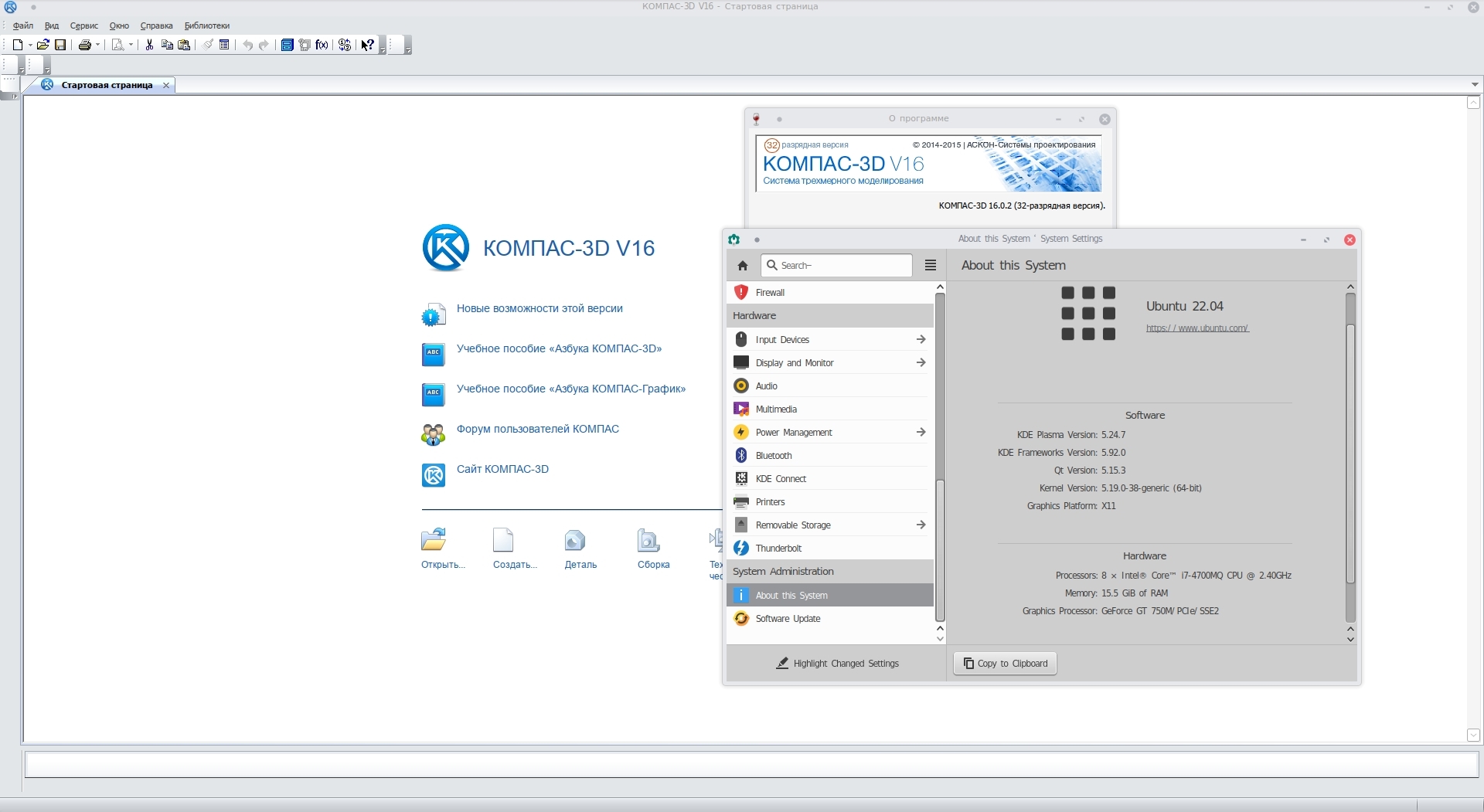This screenshot has height=812, width=1484.
Task: Open Учебное пособие «Азбука КОМПАС-3D» link
Action: click(x=559, y=348)
